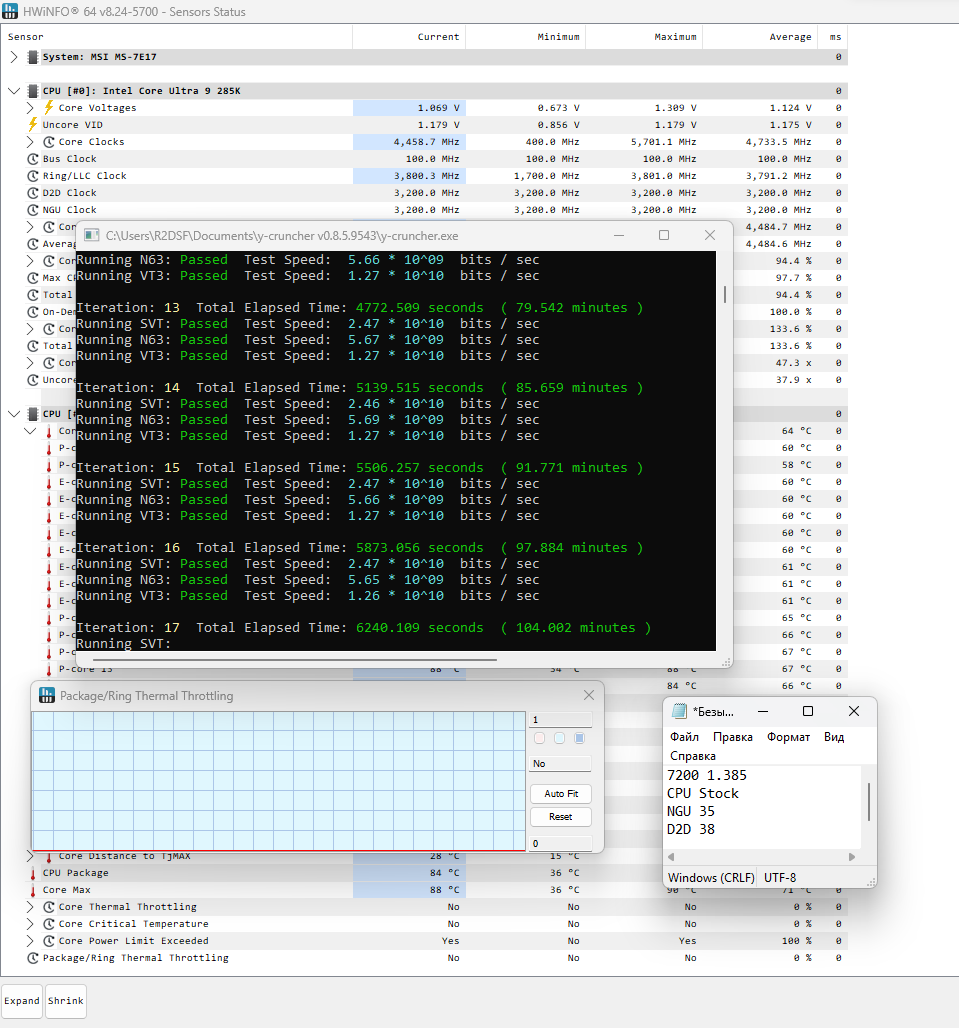Expand the System: MSI MS-7E17 node

14,57
